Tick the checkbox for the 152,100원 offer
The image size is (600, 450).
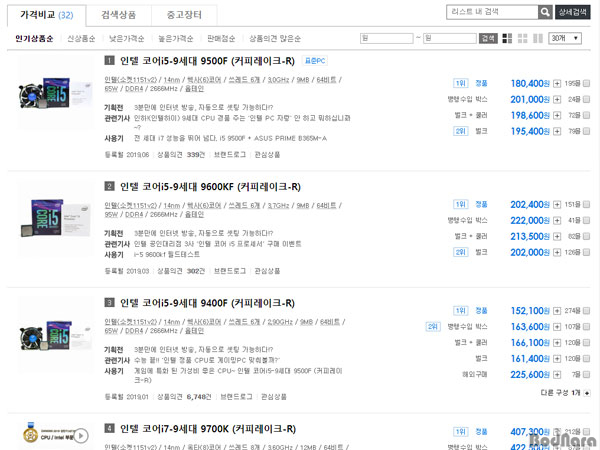tap(586, 311)
